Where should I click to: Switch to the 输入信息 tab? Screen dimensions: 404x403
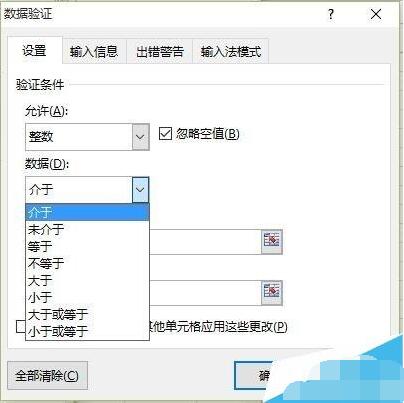pyautogui.click(x=94, y=52)
